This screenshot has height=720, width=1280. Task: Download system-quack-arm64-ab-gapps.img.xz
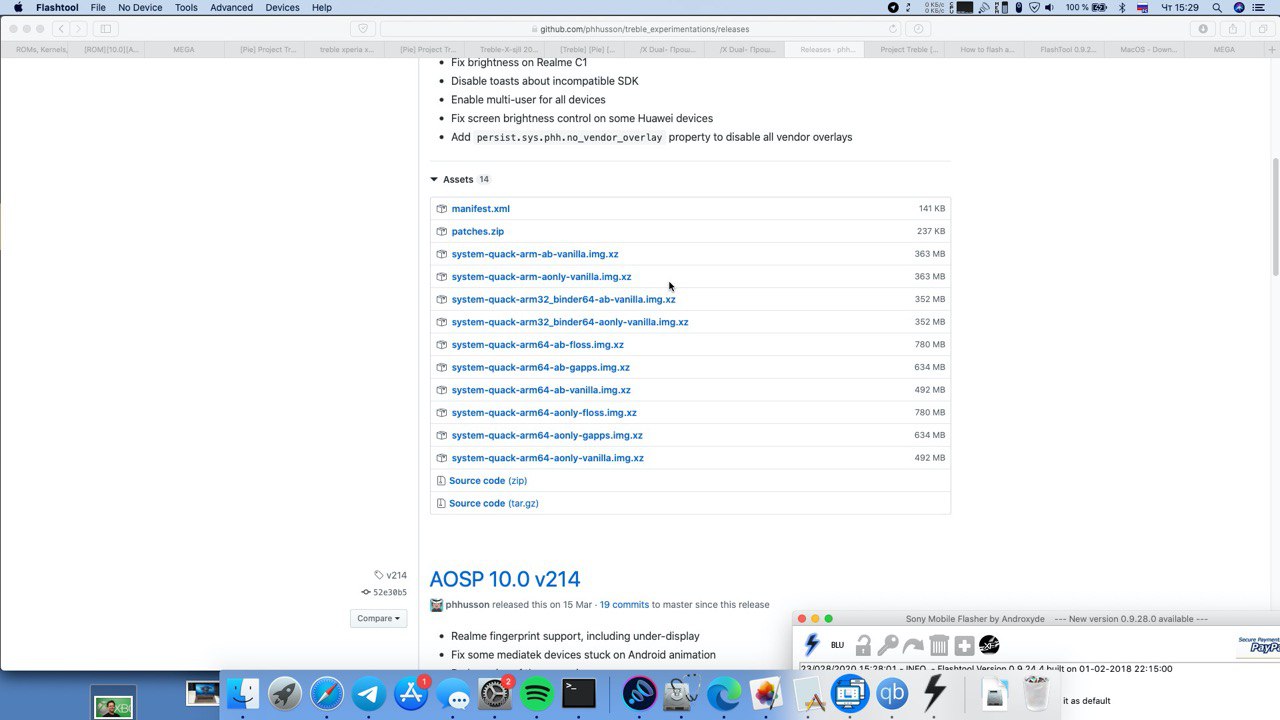[x=540, y=367]
